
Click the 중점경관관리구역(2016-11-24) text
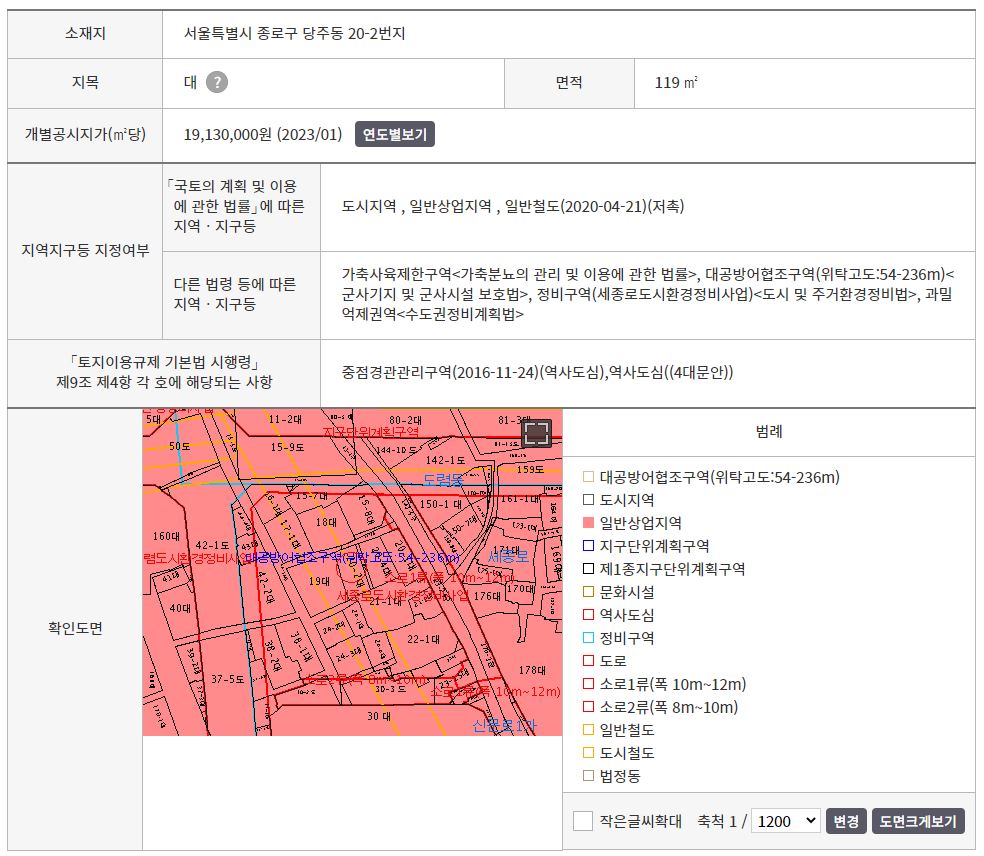pos(537,372)
